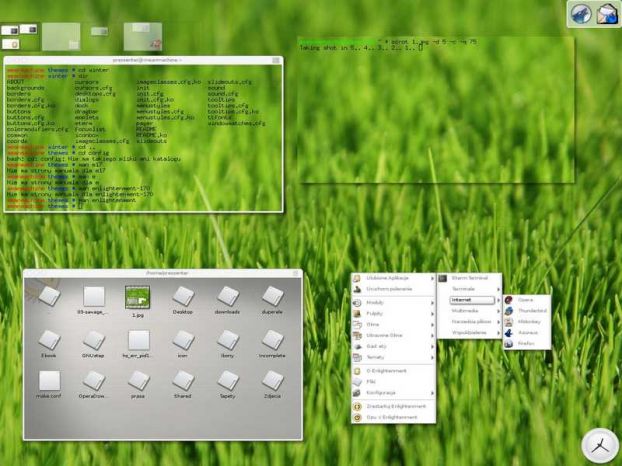
Task: Open the Multimedia submenu entry
Action: click(469, 311)
